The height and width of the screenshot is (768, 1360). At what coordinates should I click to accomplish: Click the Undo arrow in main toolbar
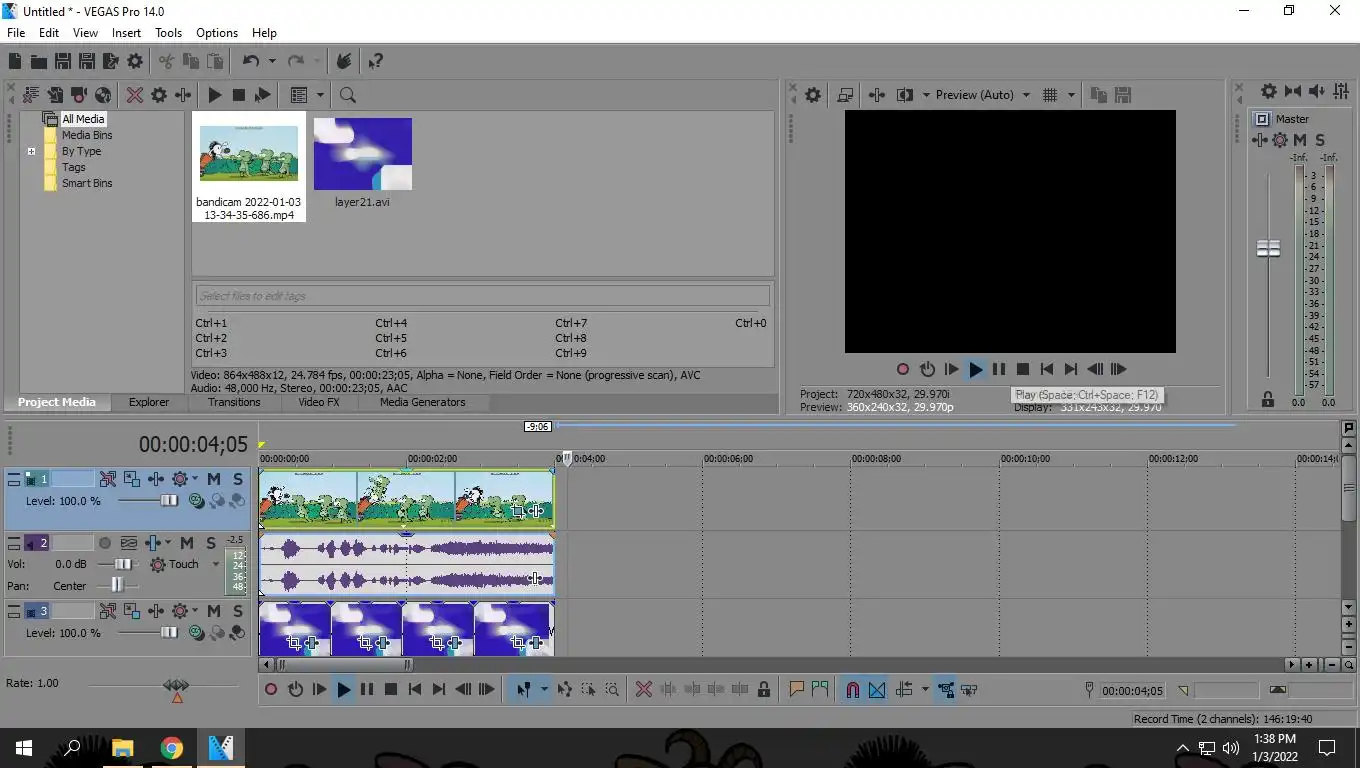251,61
